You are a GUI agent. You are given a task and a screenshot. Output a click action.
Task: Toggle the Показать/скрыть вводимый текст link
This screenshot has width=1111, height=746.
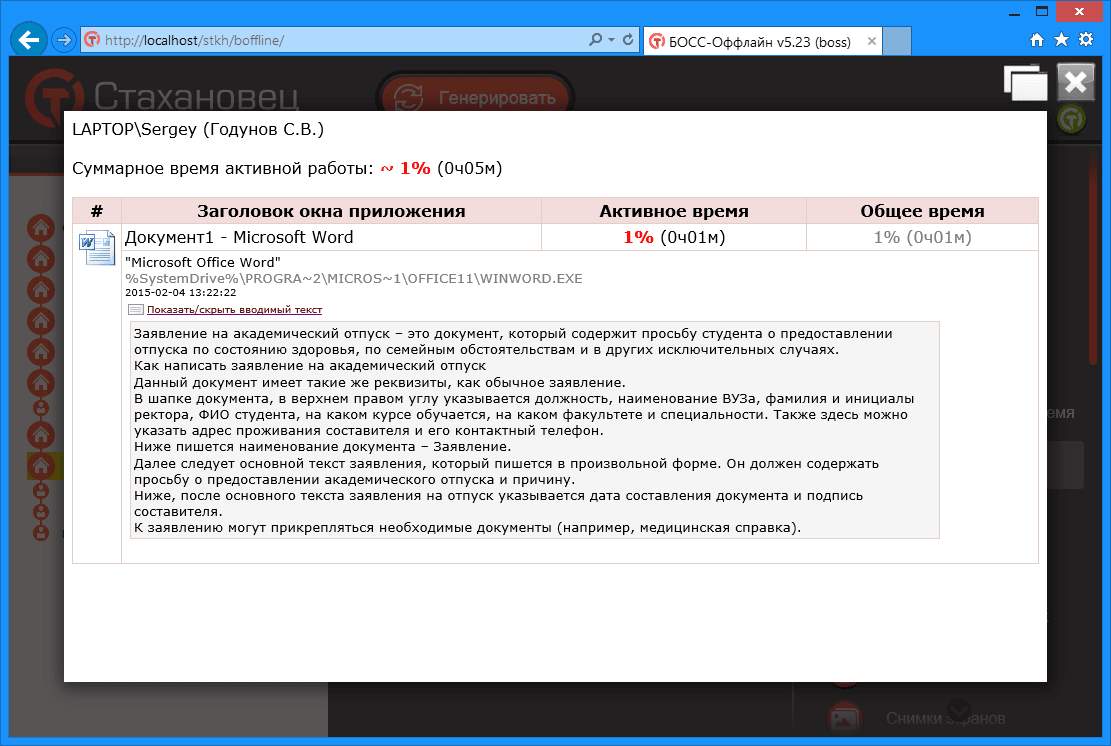click(x=235, y=310)
